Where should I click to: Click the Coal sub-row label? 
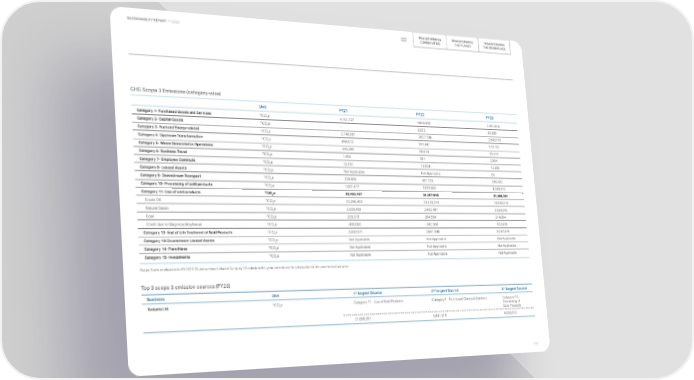click(150, 216)
